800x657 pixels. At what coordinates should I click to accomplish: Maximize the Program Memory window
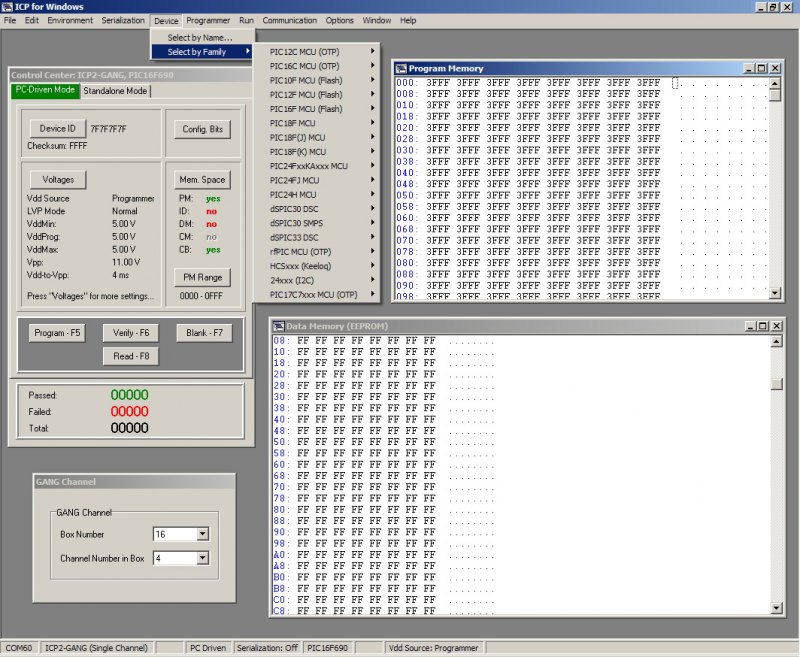[x=762, y=68]
